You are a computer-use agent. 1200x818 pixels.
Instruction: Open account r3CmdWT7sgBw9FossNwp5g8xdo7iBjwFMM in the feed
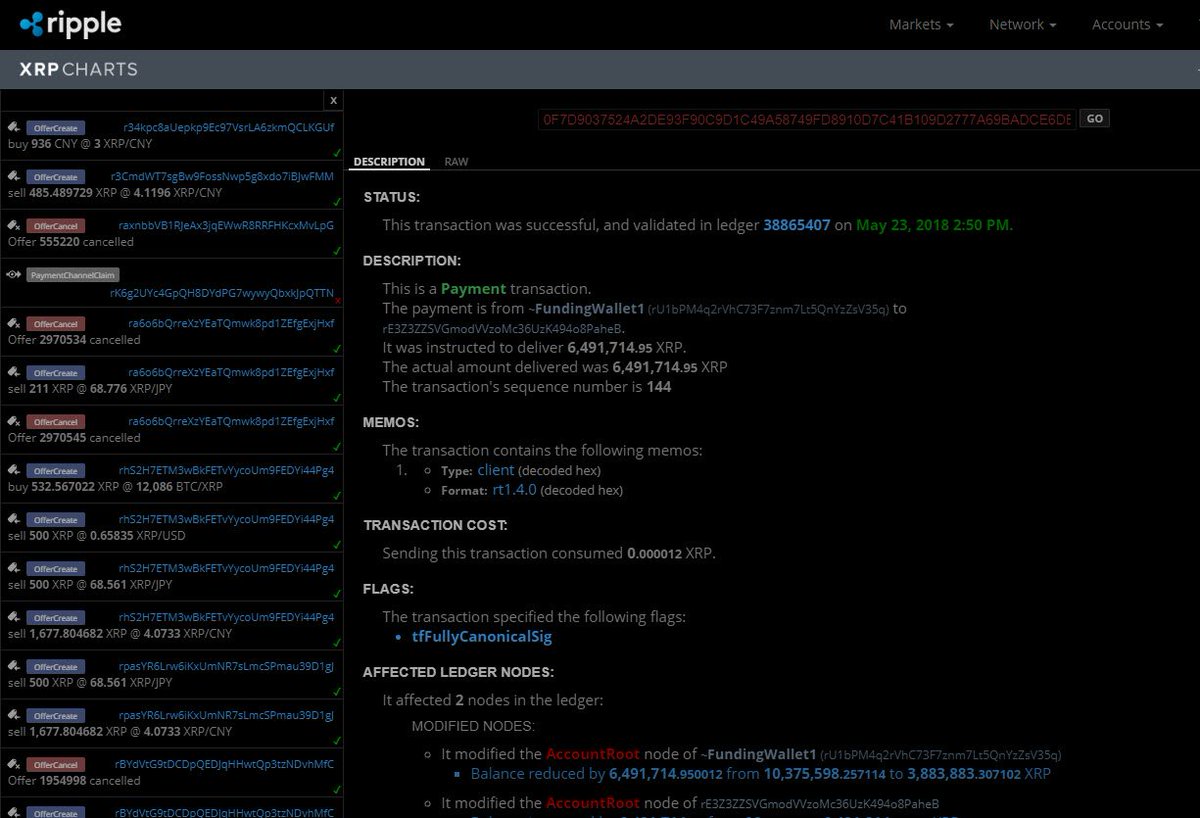click(x=222, y=177)
